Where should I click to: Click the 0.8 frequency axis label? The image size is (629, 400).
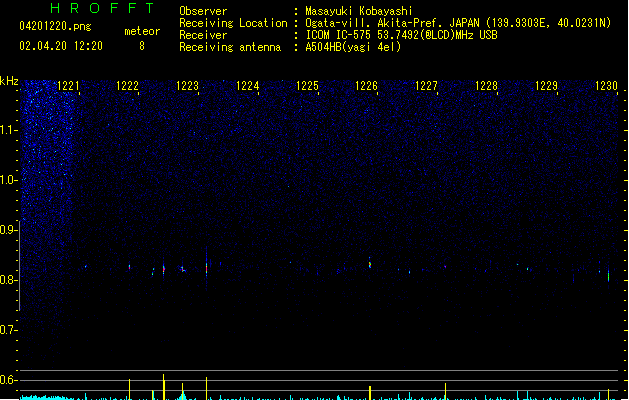8,280
